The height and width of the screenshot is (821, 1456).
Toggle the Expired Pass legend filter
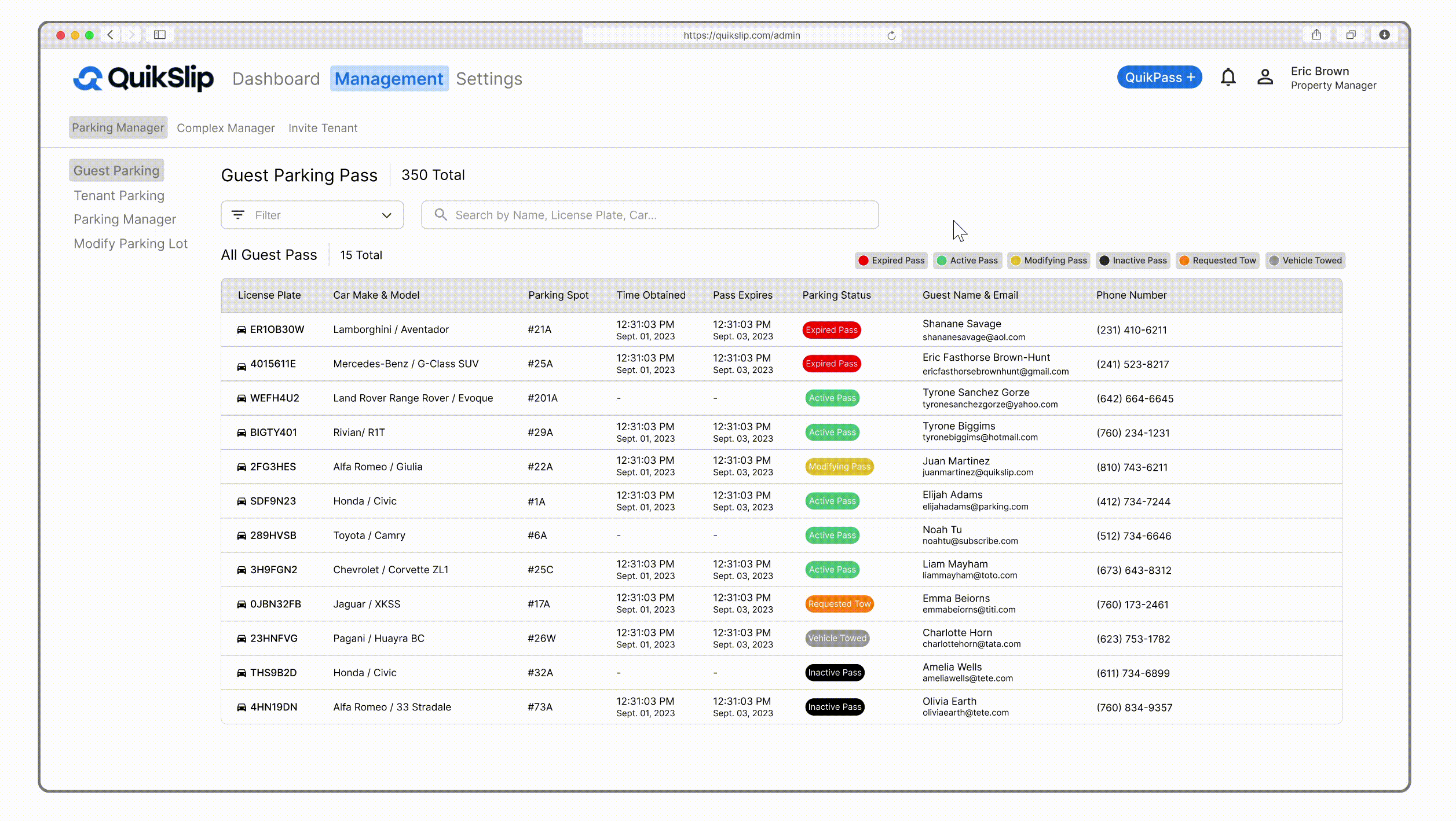(x=891, y=261)
